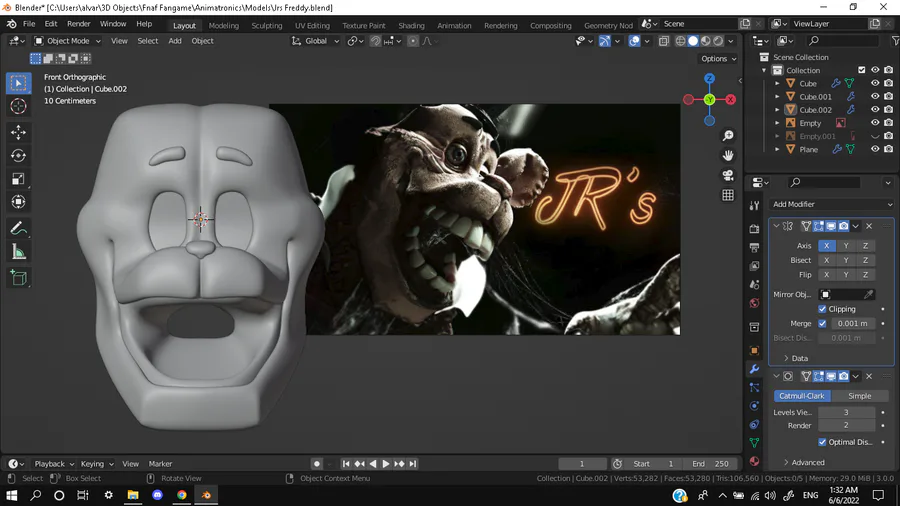The height and width of the screenshot is (506, 900).
Task: Disable Optimal Display checkbox
Action: 823,442
